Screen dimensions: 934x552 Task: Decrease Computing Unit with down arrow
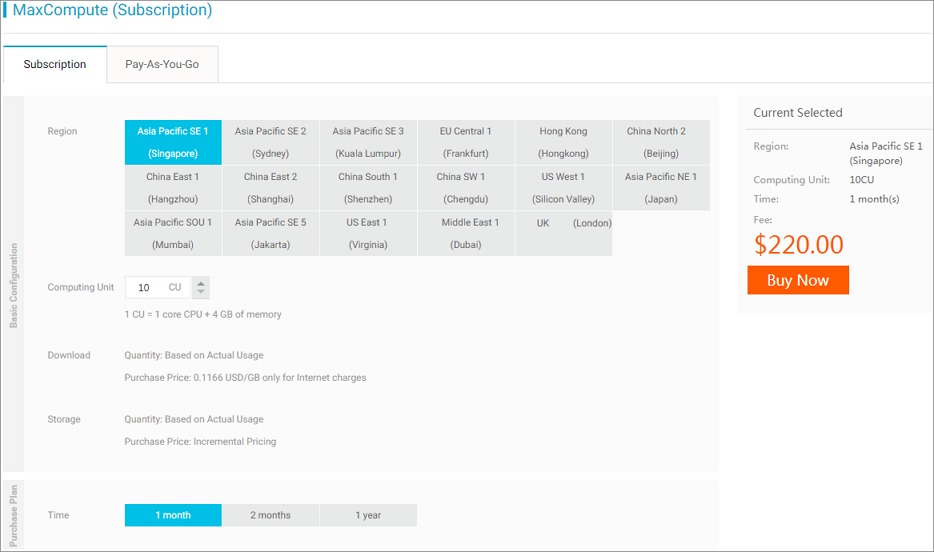[201, 292]
